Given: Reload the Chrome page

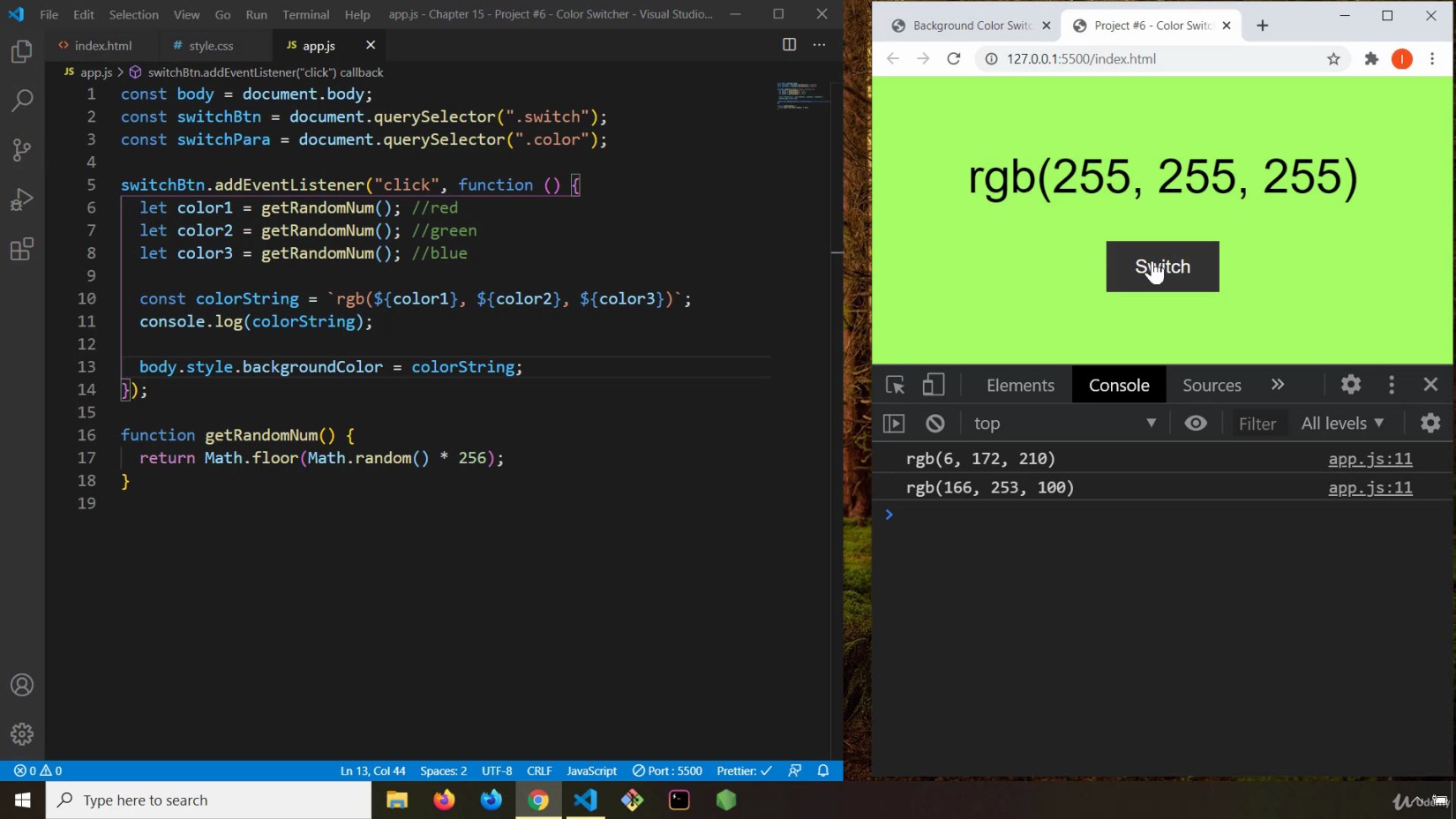Looking at the screenshot, I should pyautogui.click(x=953, y=59).
